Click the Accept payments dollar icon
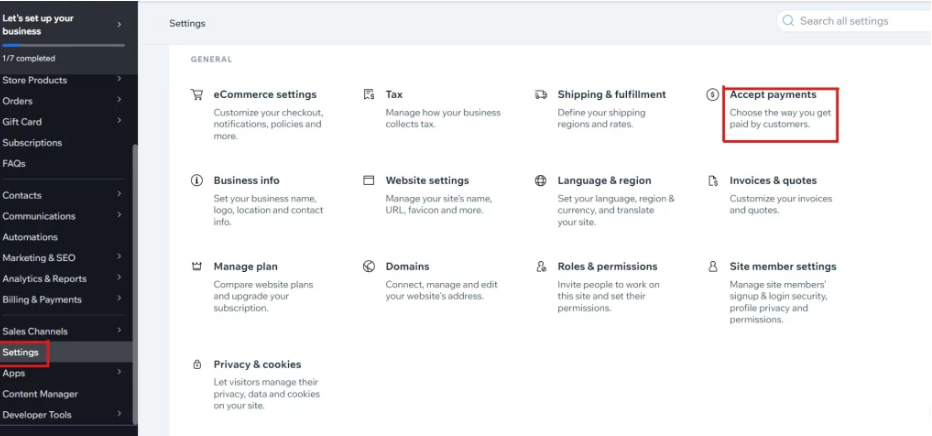932x436 pixels. [x=712, y=94]
